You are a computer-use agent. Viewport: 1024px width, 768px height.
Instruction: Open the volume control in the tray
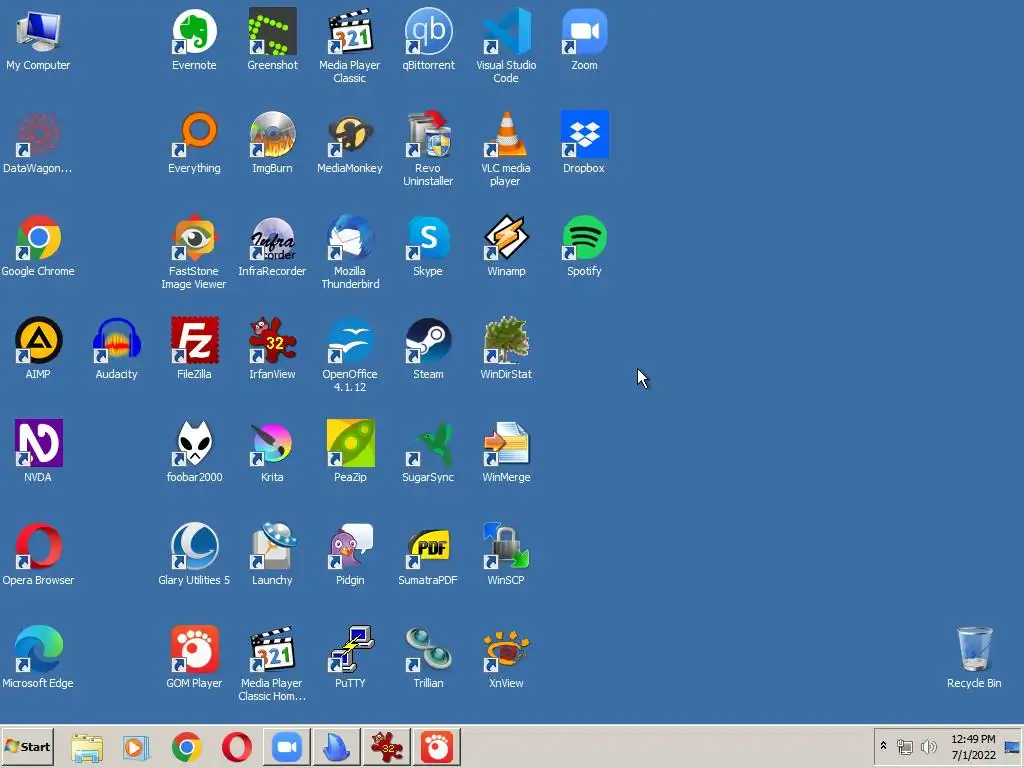(928, 746)
